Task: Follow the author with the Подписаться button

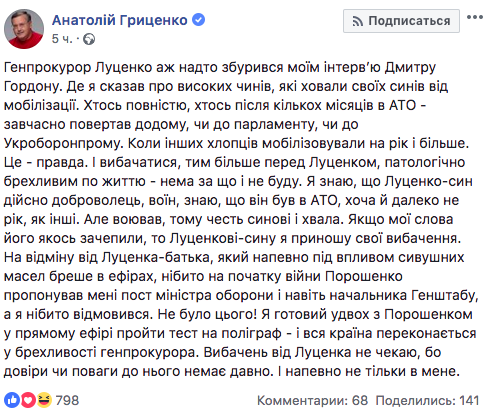Action: pyautogui.click(x=401, y=21)
